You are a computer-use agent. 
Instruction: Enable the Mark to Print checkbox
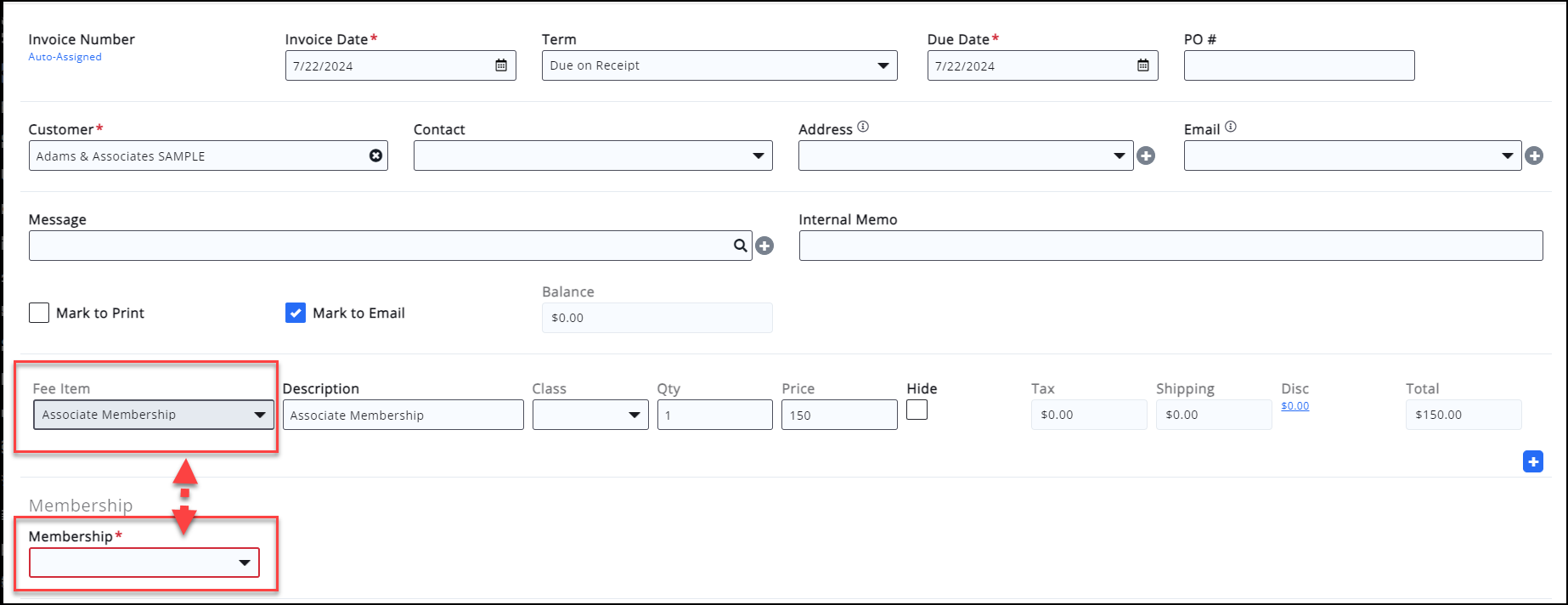pos(39,313)
